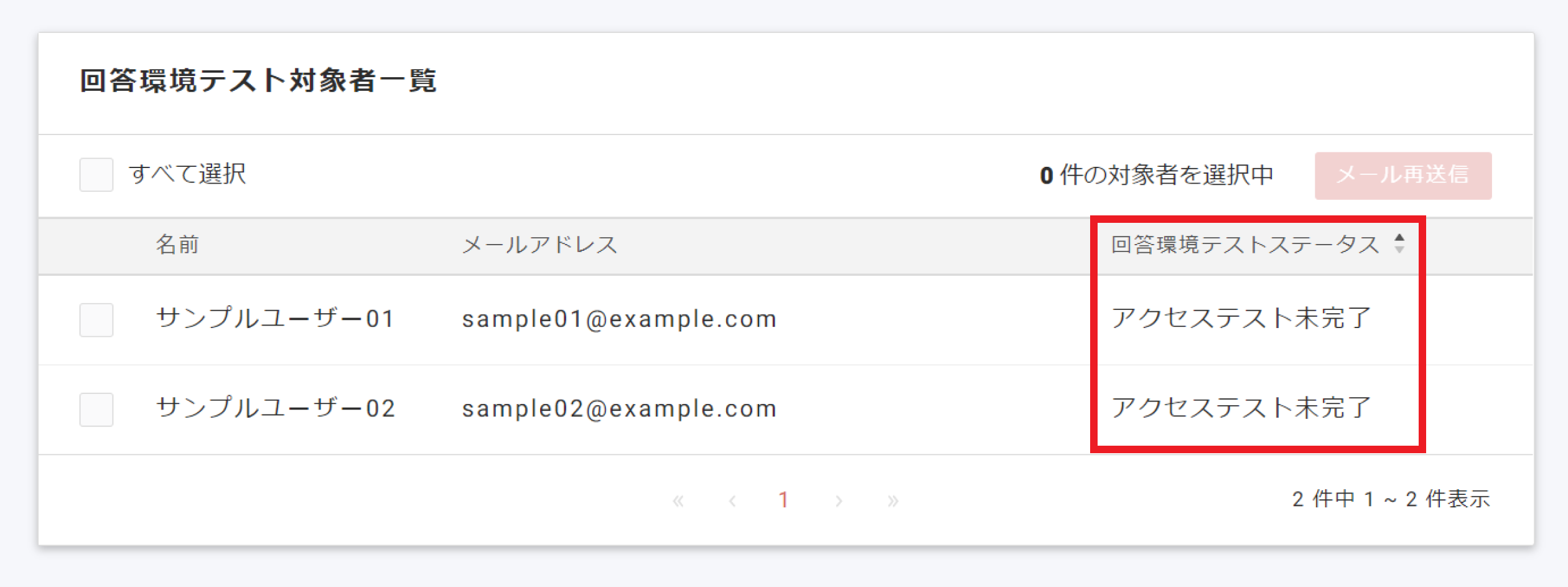Click the name サンプルユーザー01
Screen dimensions: 1568x587
[275, 319]
